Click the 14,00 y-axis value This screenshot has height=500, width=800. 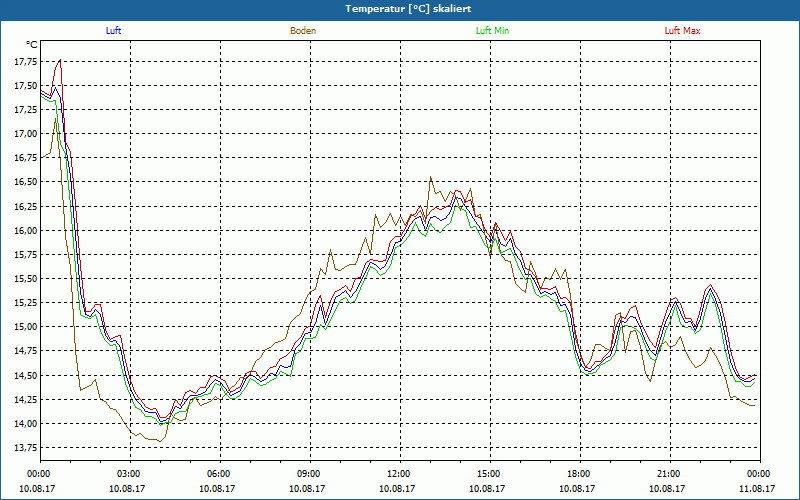(x=26, y=423)
